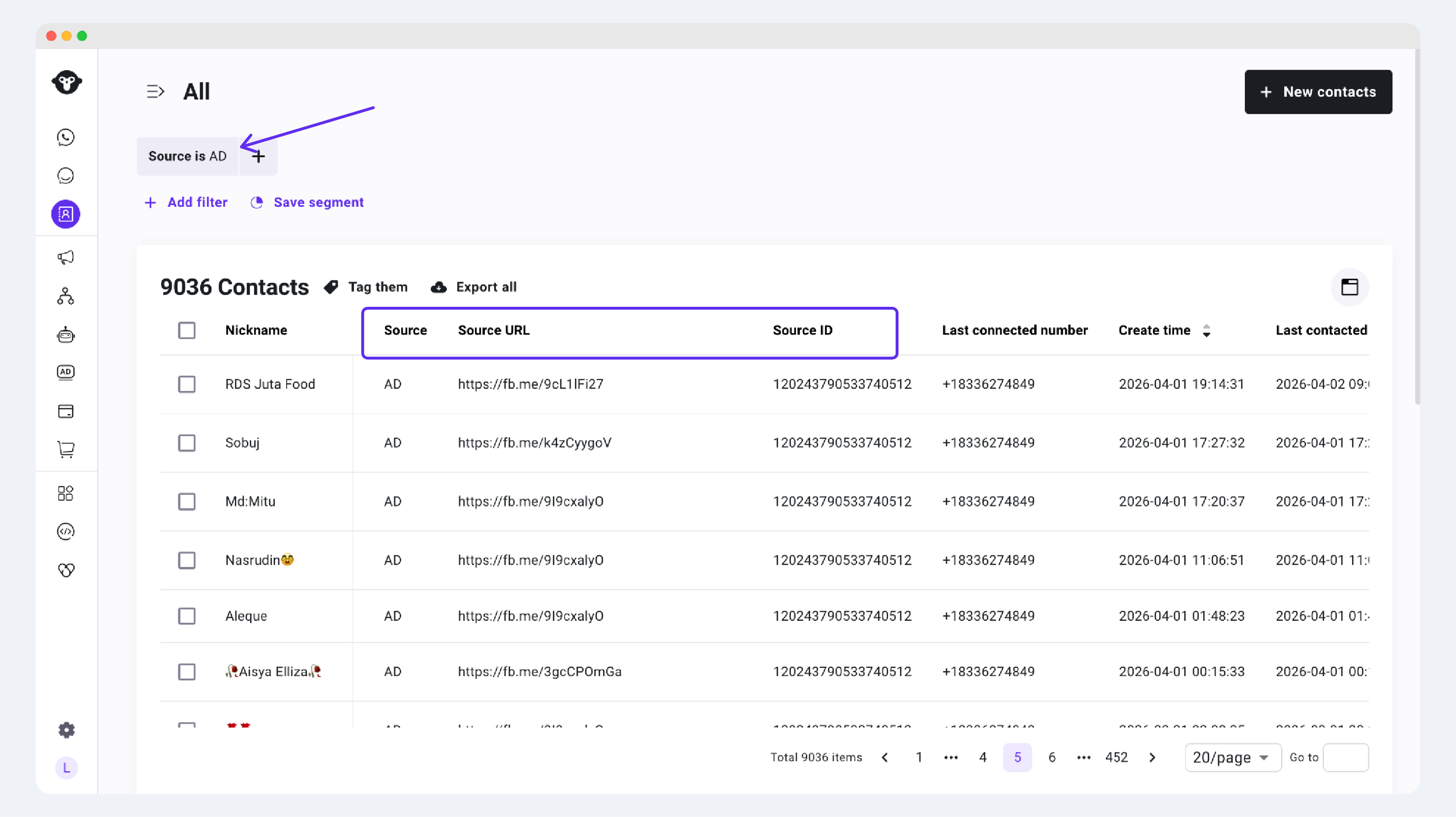Viewport: 1456px width, 817px height.
Task: Open the apps grid icon in sidebar
Action: [x=65, y=493]
